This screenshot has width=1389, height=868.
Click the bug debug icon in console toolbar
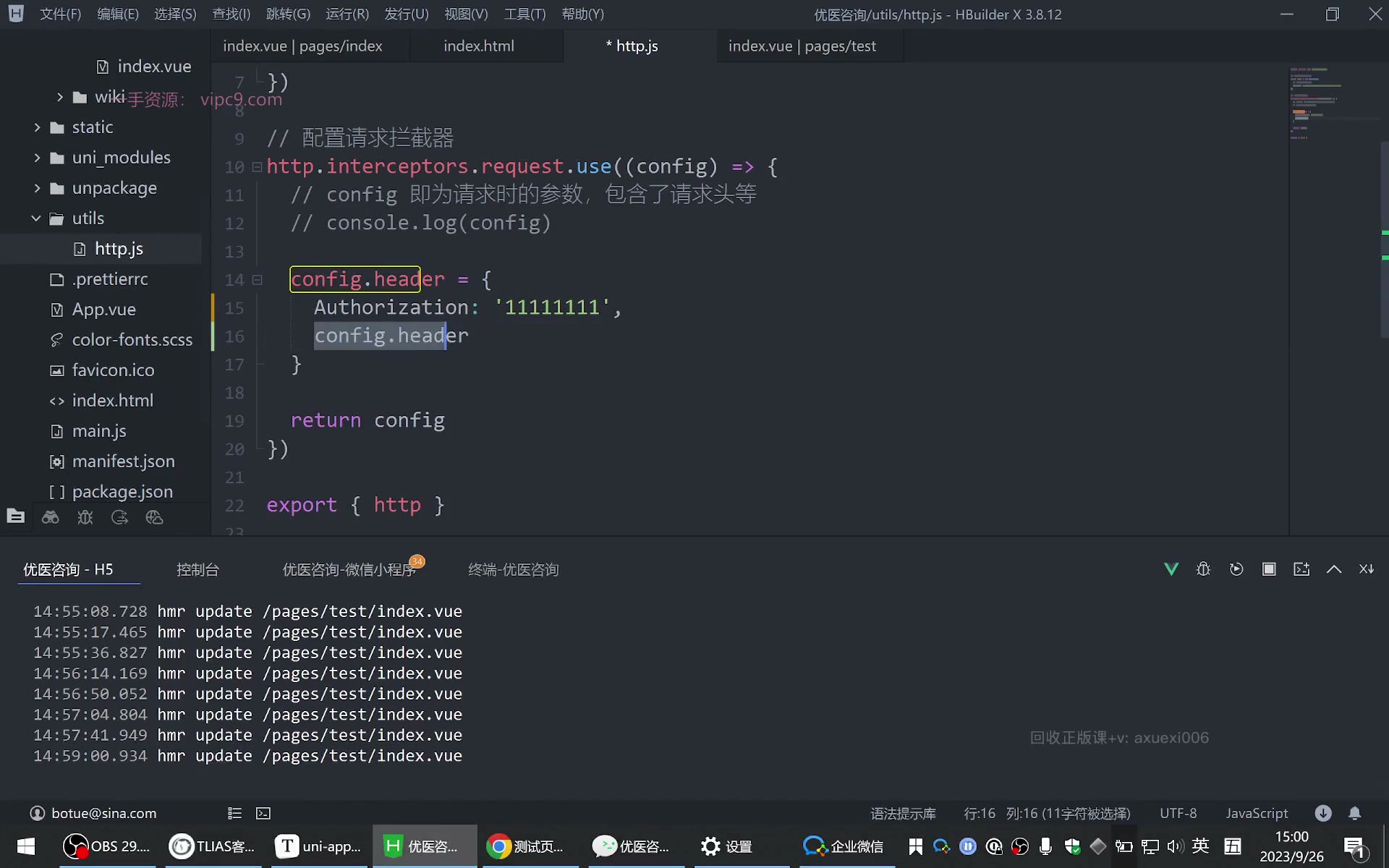1203,569
